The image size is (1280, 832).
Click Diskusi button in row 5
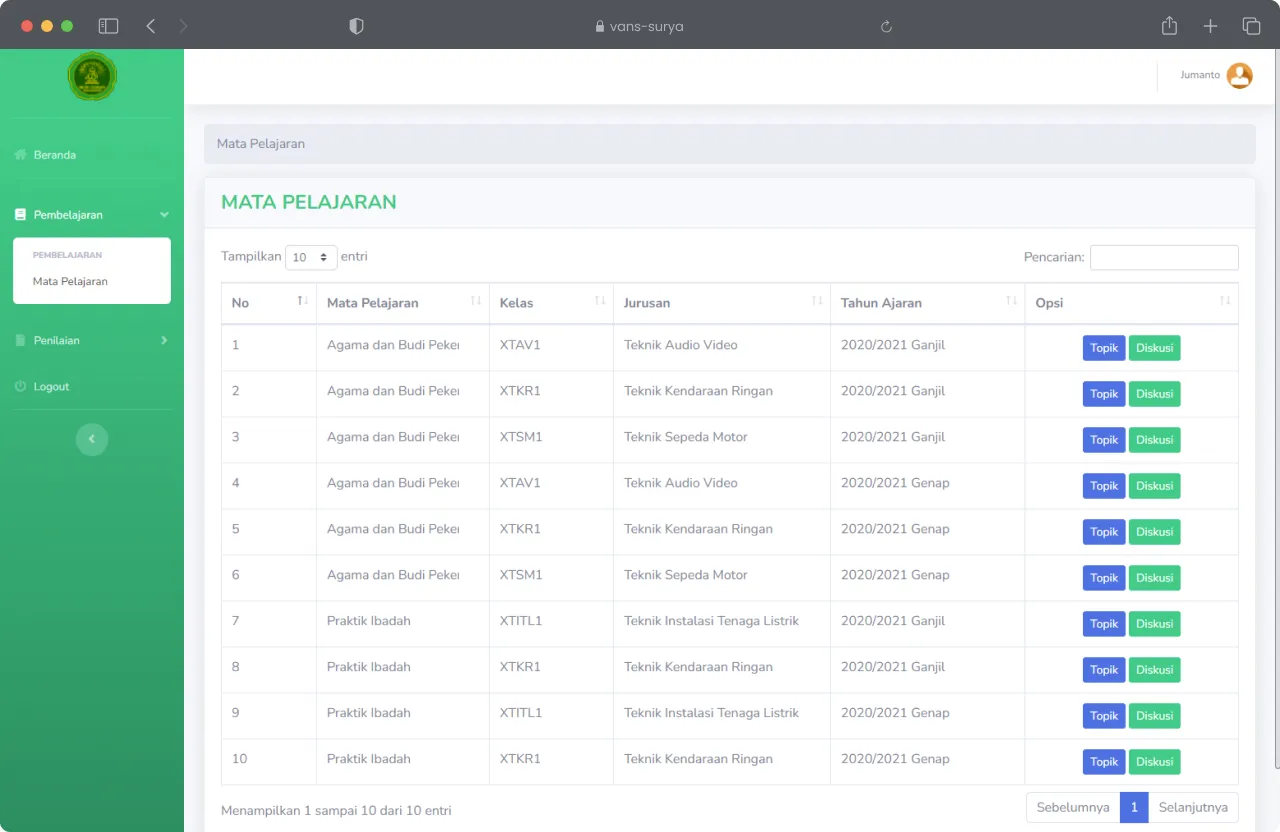coord(1154,532)
